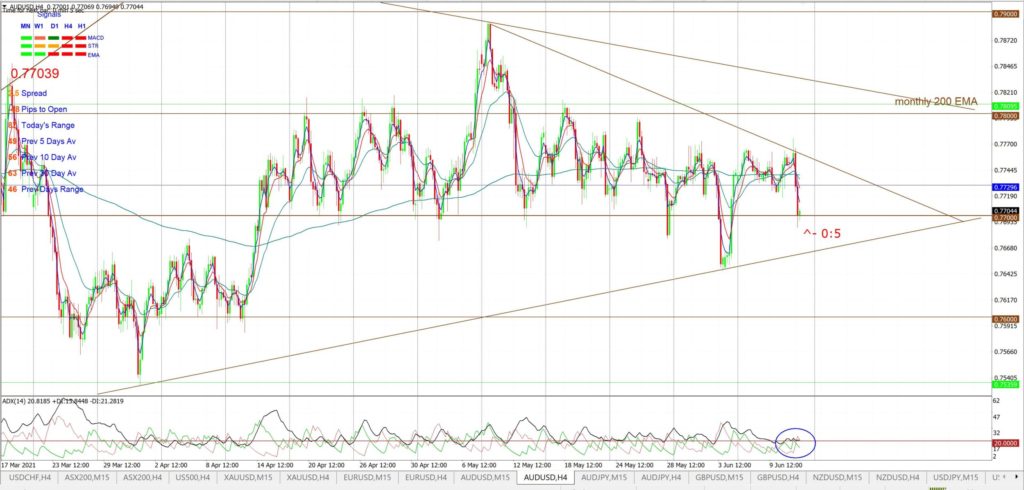
Task: Switch to the XAUUSD,H4 tab
Action: (x=306, y=478)
